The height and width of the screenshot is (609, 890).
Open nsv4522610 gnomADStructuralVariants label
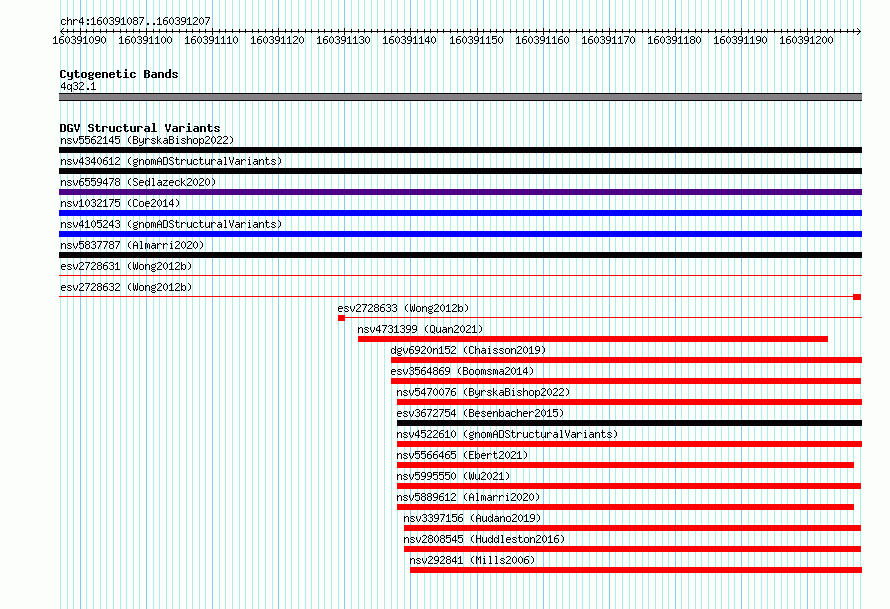[507, 434]
